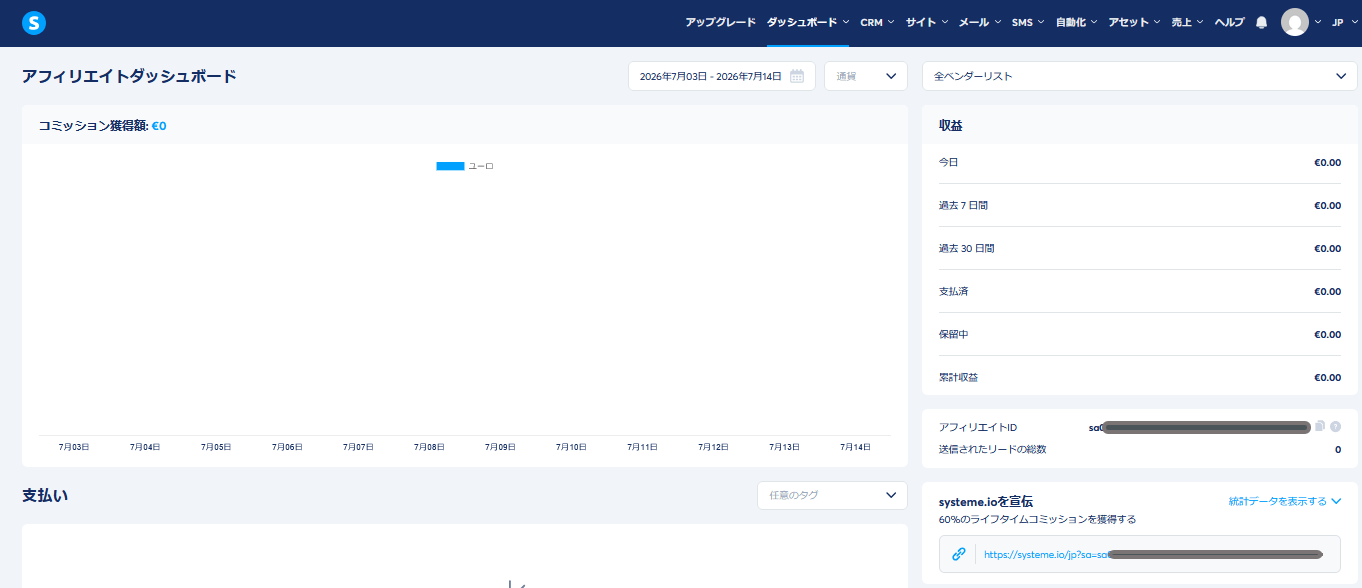Viewport: 1362px width, 588px height.
Task: Expand 統計データを表示する
Action: pos(1284,501)
